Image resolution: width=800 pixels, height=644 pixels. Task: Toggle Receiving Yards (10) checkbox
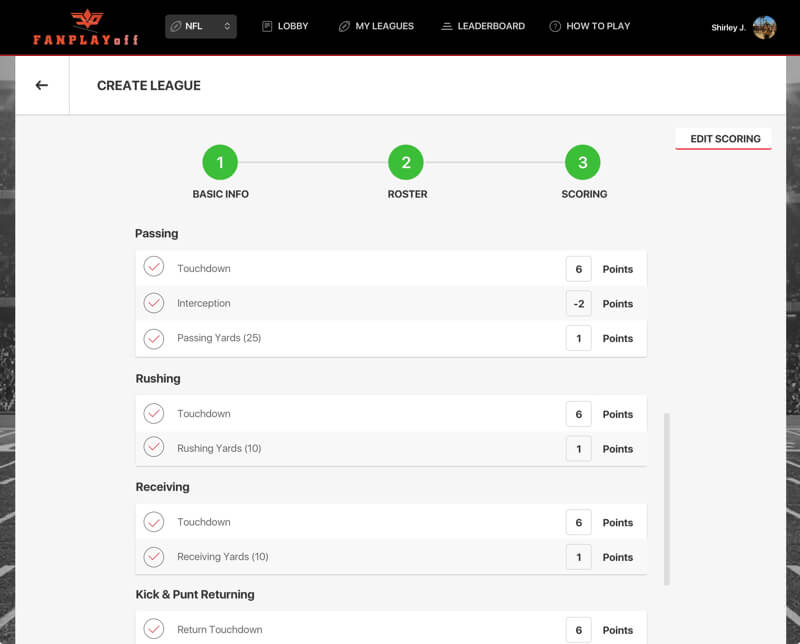point(154,557)
